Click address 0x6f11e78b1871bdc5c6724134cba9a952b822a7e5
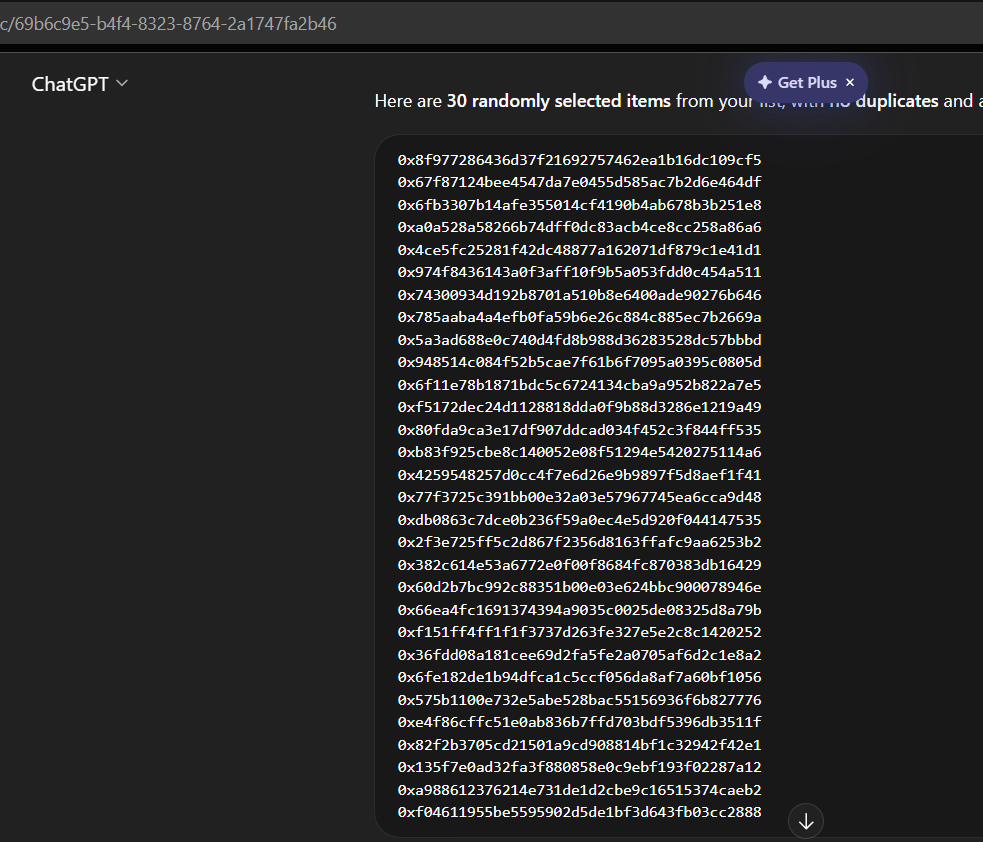The height and width of the screenshot is (842, 983). (x=579, y=384)
